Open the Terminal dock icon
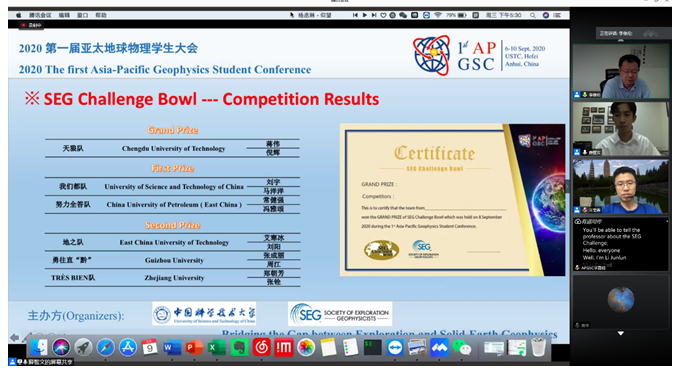 (x=372, y=347)
